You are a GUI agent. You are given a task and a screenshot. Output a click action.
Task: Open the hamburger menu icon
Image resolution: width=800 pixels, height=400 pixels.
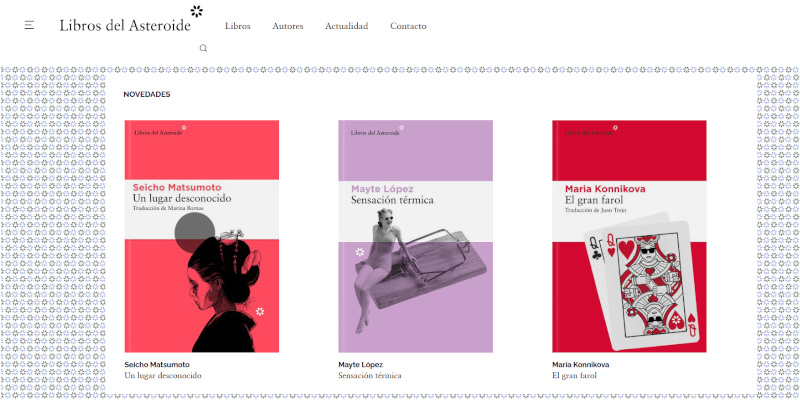(x=29, y=25)
